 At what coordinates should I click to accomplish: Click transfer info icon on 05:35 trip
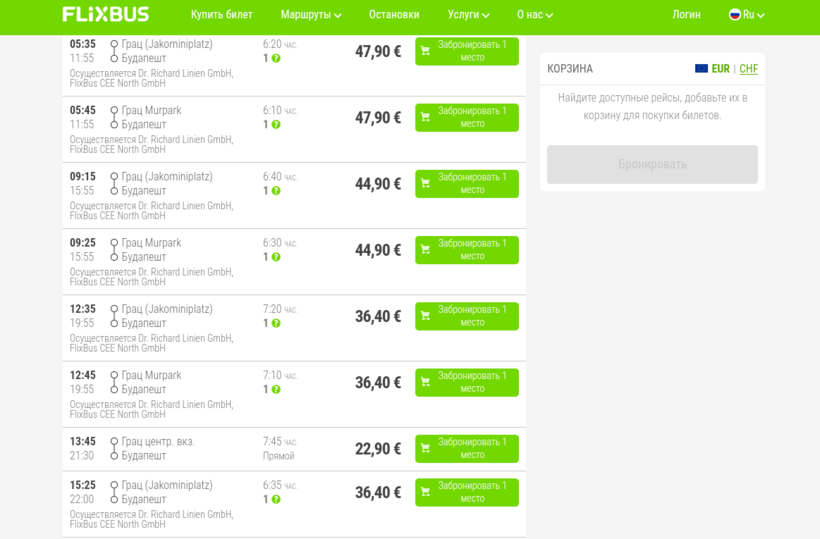tap(276, 59)
